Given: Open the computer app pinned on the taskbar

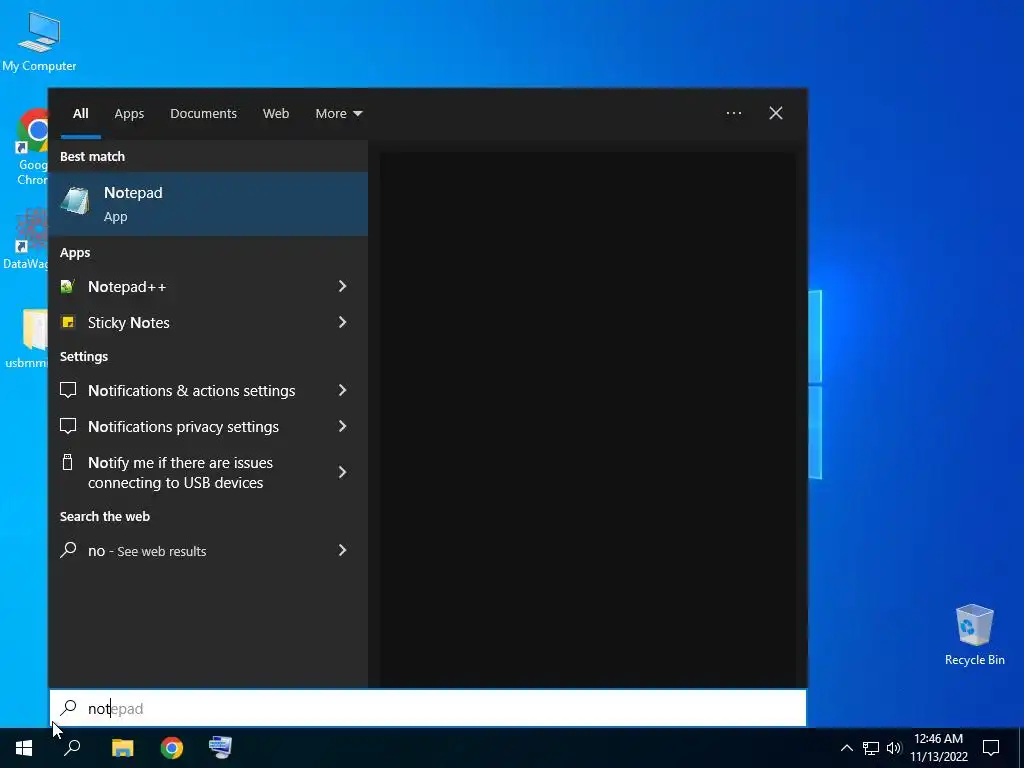Looking at the screenshot, I should tap(220, 747).
